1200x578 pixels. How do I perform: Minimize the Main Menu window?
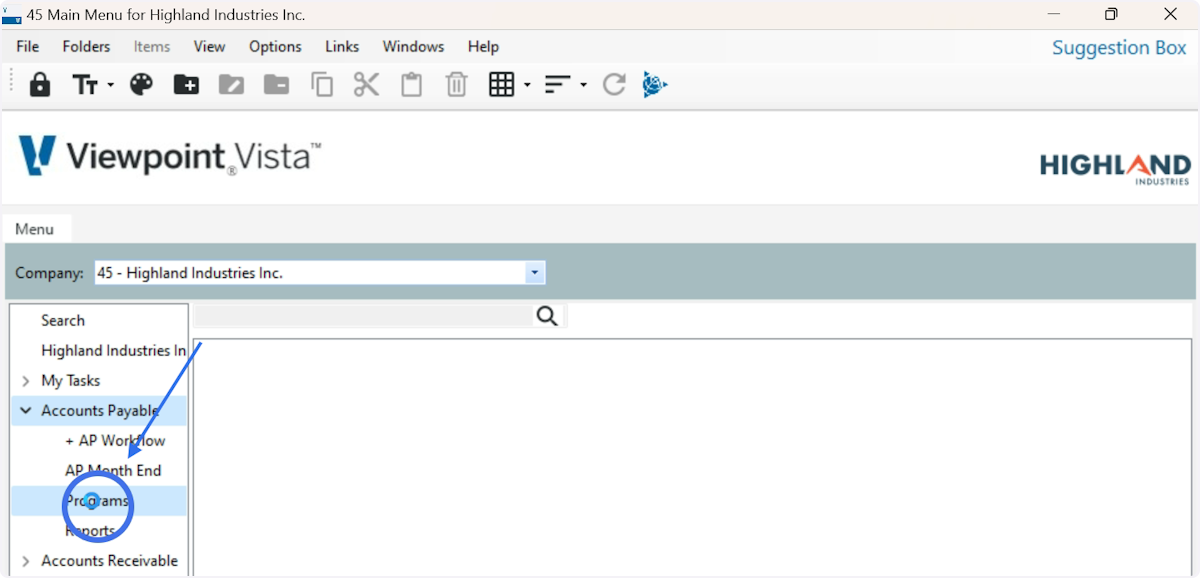[1053, 15]
